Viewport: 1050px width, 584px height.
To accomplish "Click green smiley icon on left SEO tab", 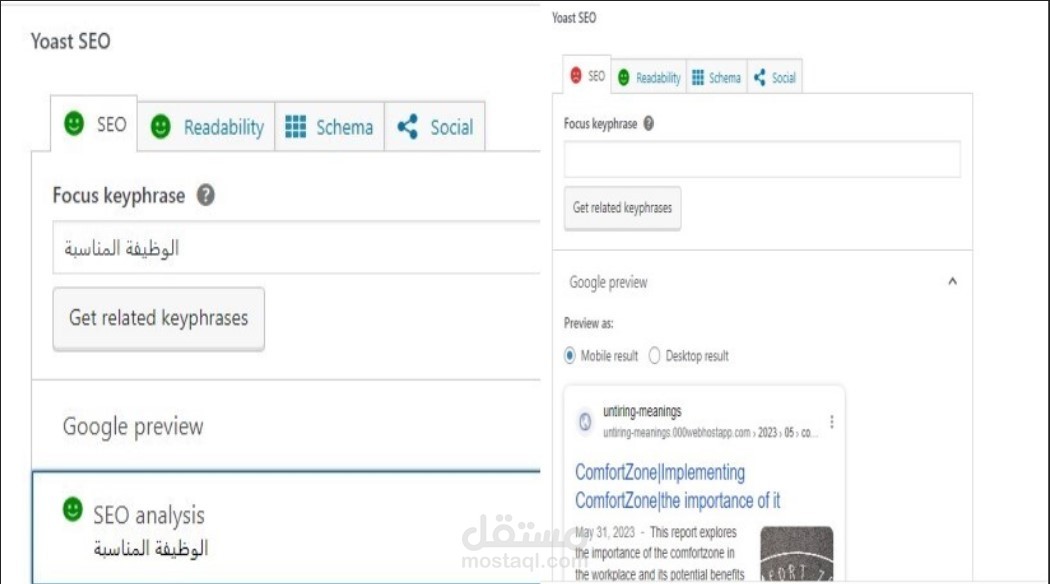I will tap(74, 123).
